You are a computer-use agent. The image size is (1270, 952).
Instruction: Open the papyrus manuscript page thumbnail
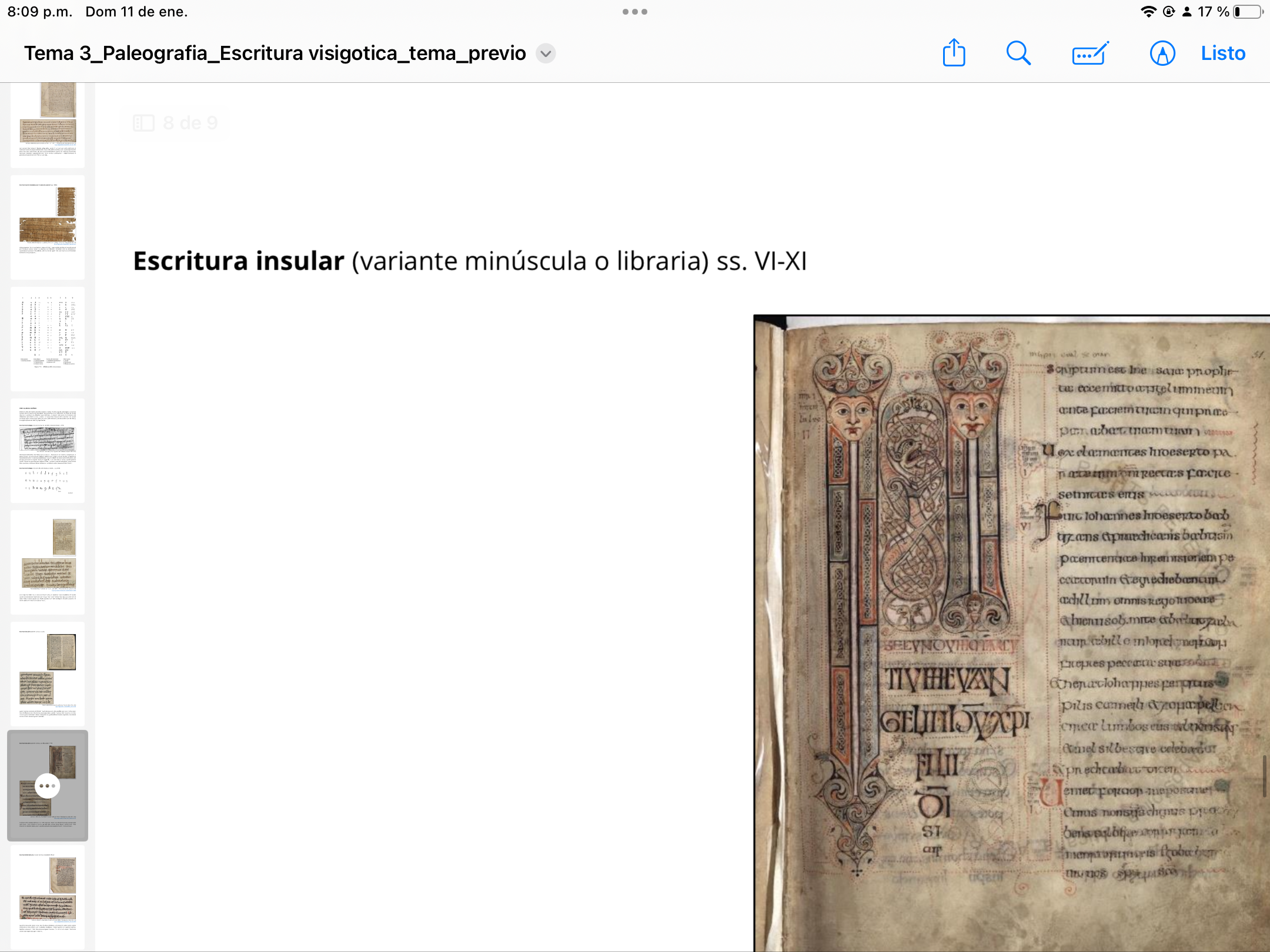coord(48,227)
